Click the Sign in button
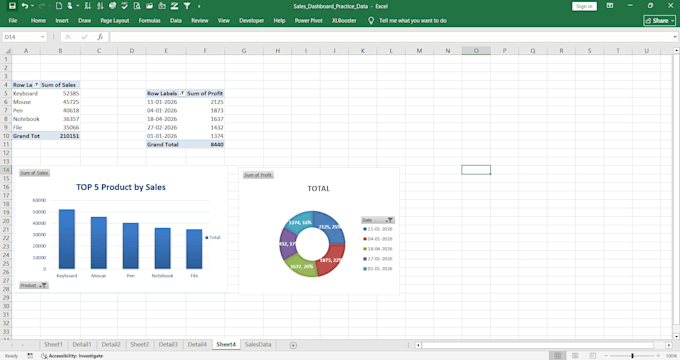The height and width of the screenshot is (360, 680). click(584, 6)
